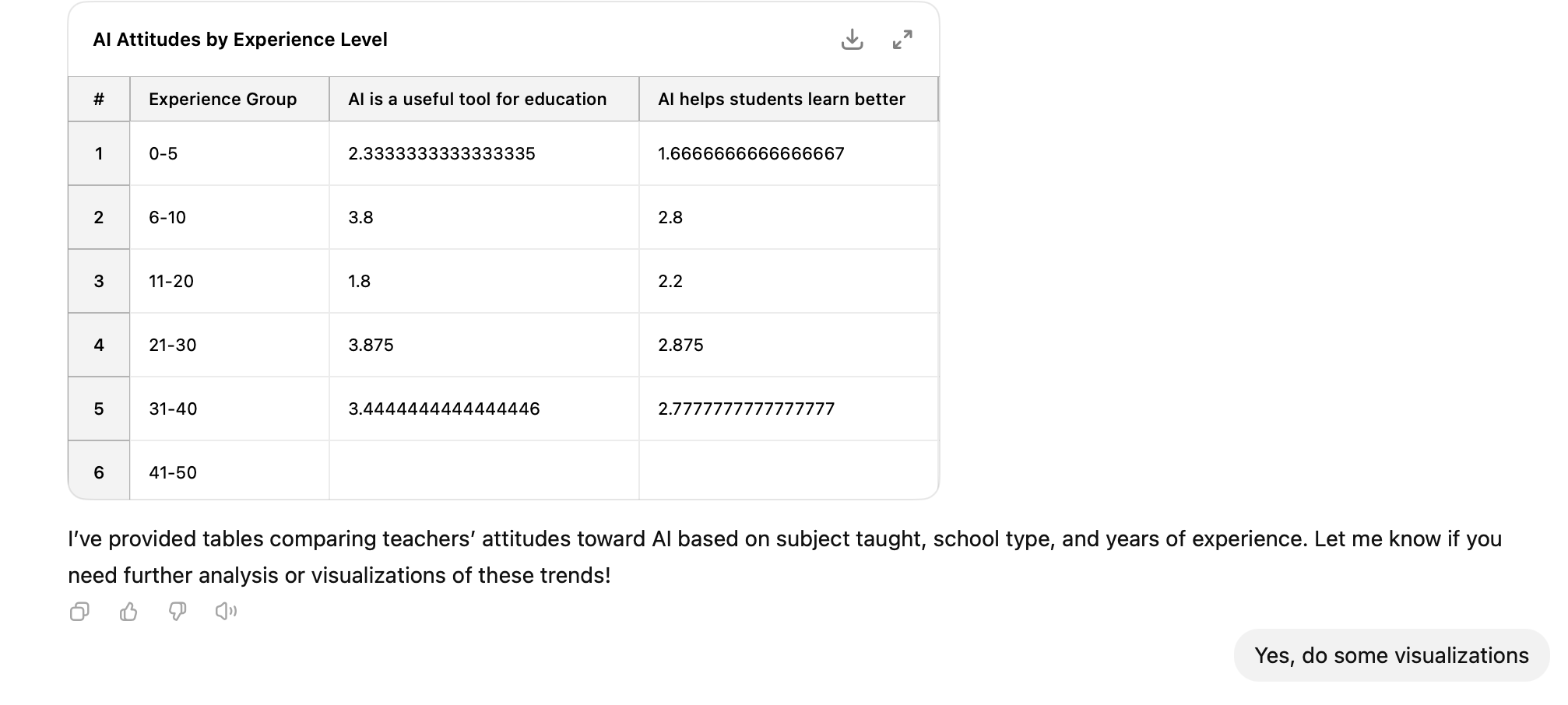Select the 'AI is a useful tool for education' header

click(484, 99)
